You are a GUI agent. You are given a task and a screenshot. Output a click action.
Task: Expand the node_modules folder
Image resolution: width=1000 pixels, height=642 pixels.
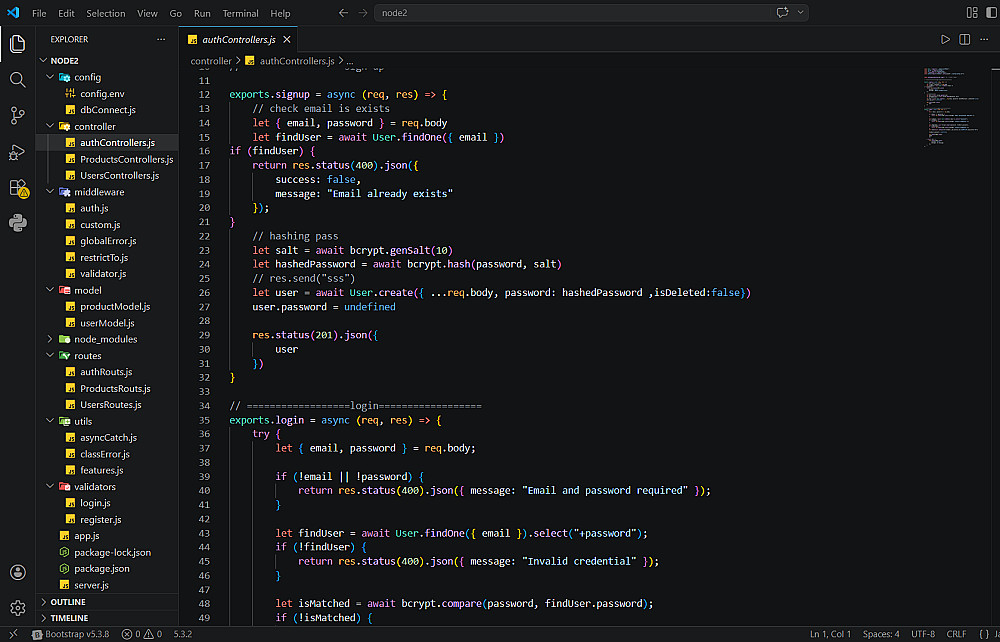tap(105, 339)
